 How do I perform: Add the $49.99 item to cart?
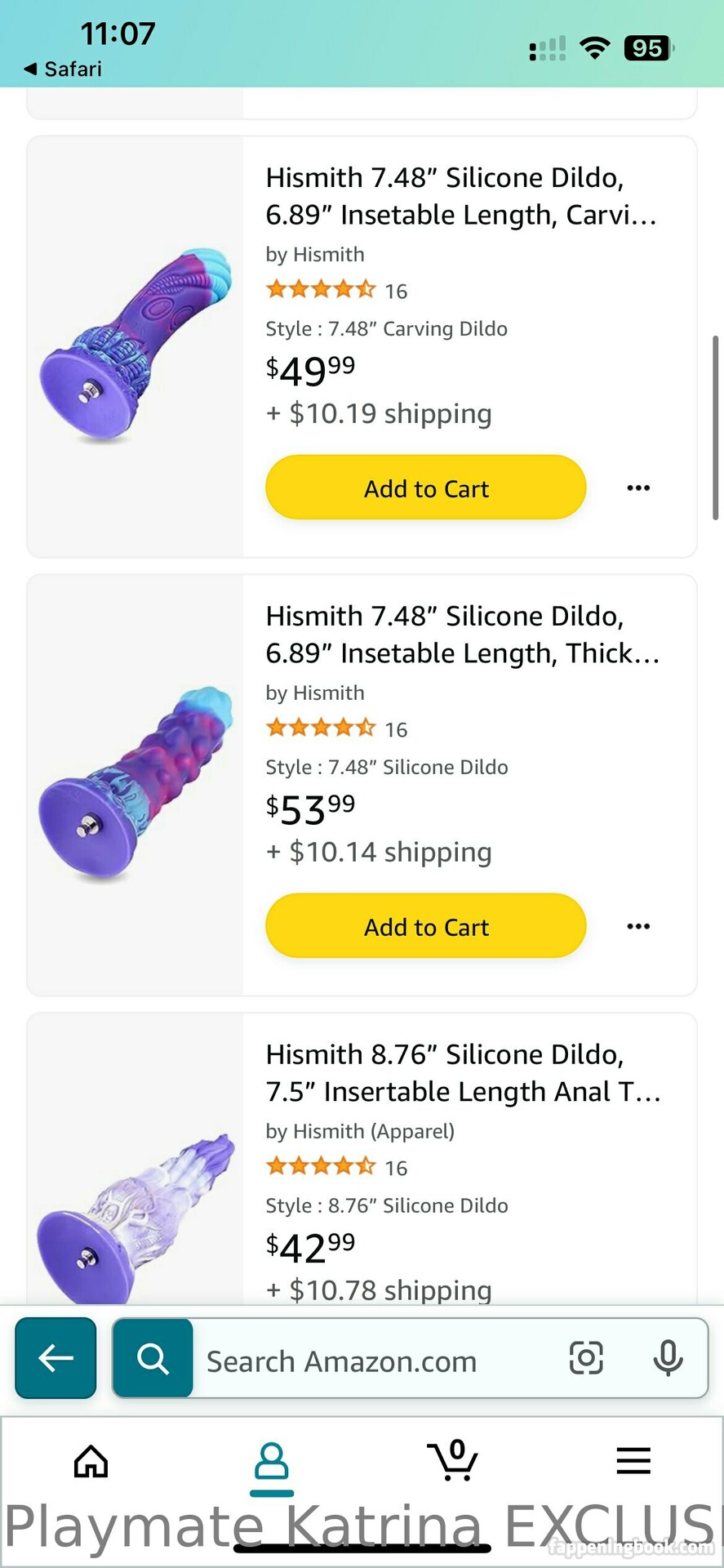click(425, 488)
